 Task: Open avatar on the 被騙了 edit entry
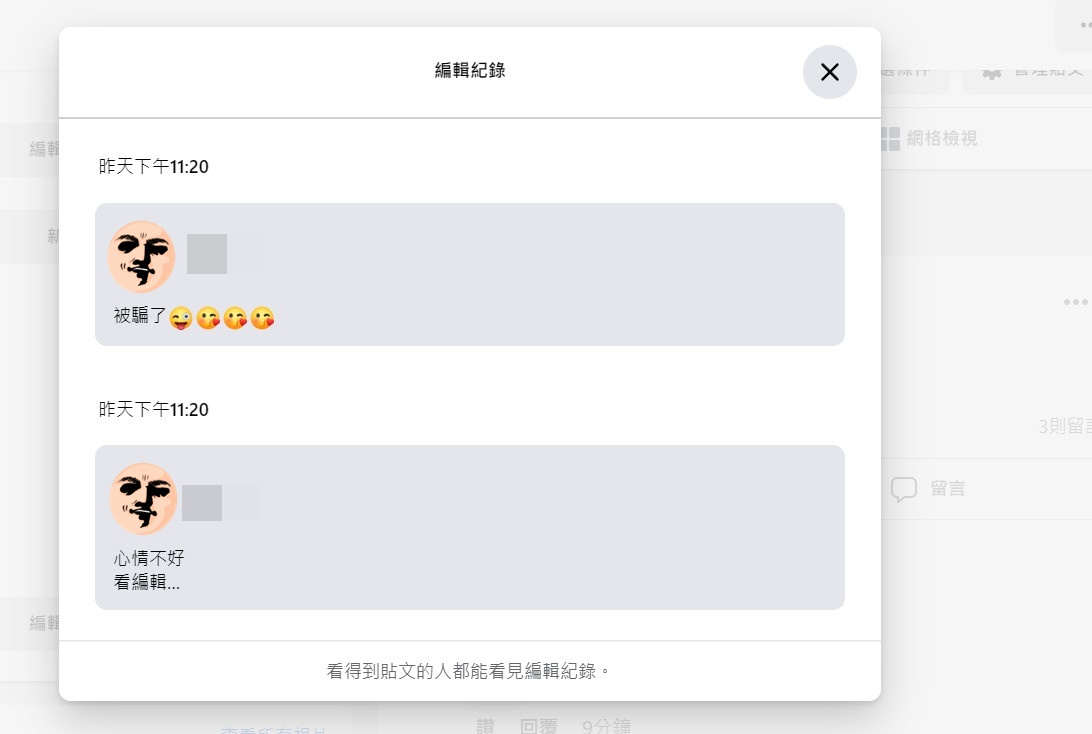pos(141,256)
